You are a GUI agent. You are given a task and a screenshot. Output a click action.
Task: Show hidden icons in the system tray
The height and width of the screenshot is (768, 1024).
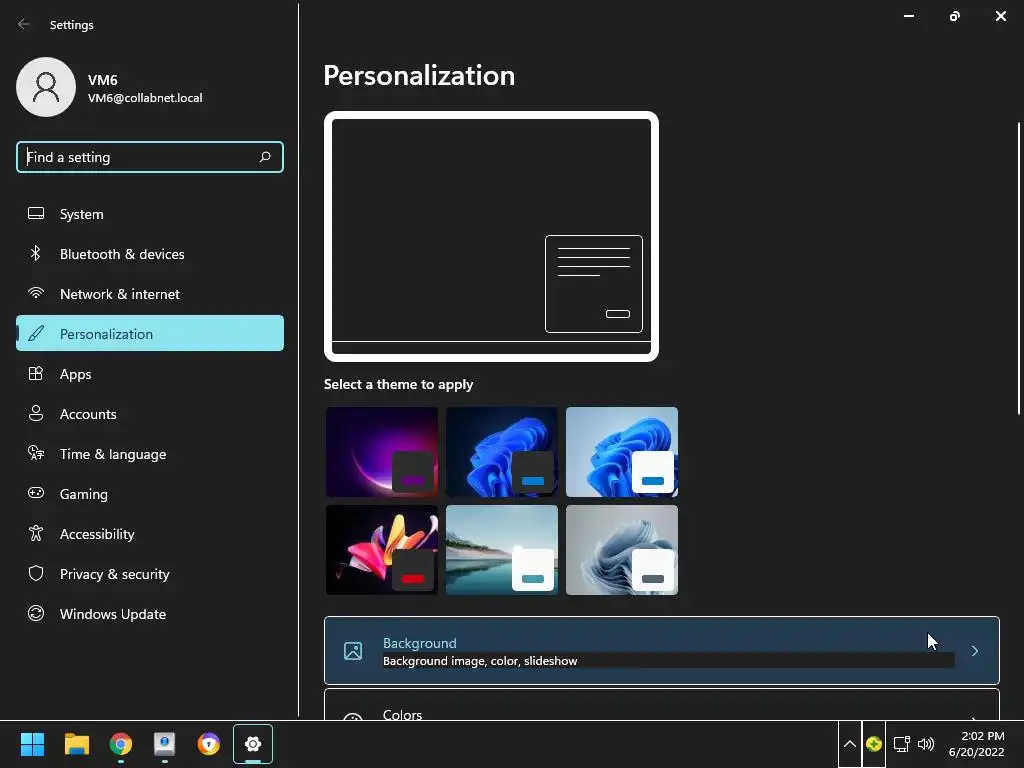tap(850, 744)
